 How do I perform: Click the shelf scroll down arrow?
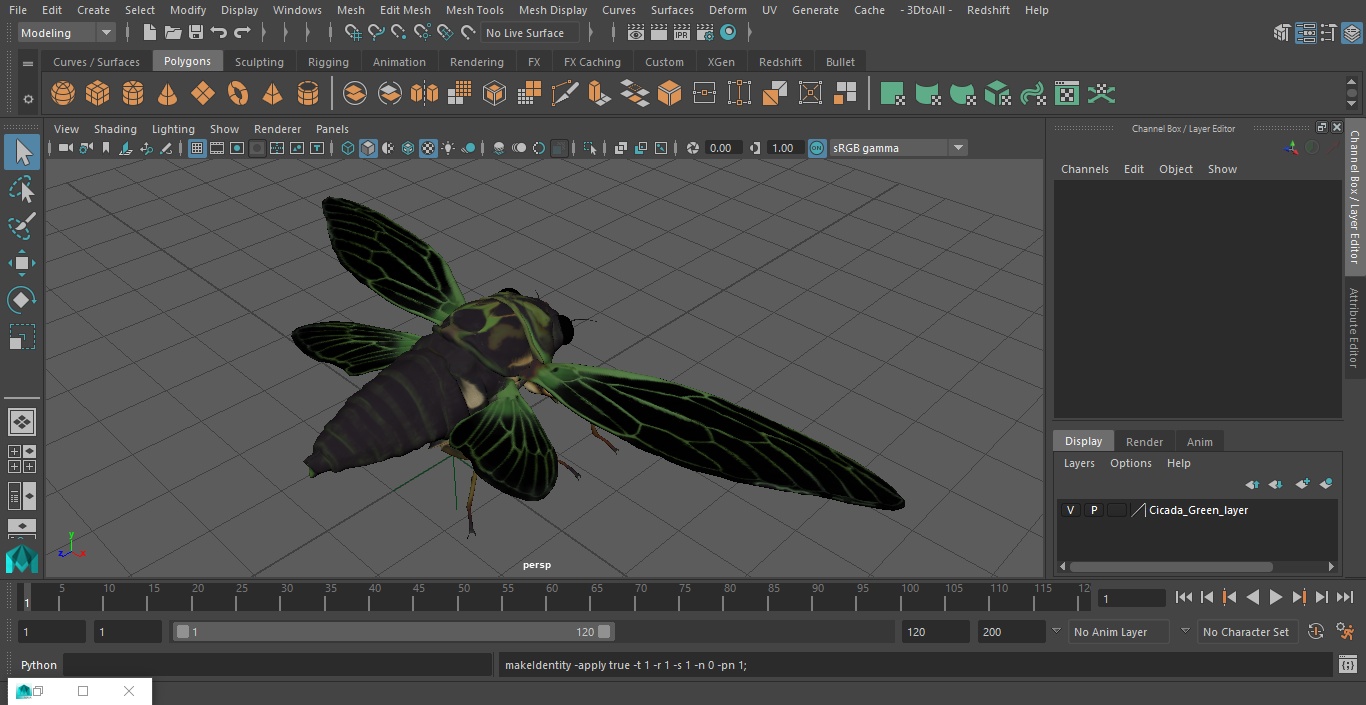point(1352,103)
